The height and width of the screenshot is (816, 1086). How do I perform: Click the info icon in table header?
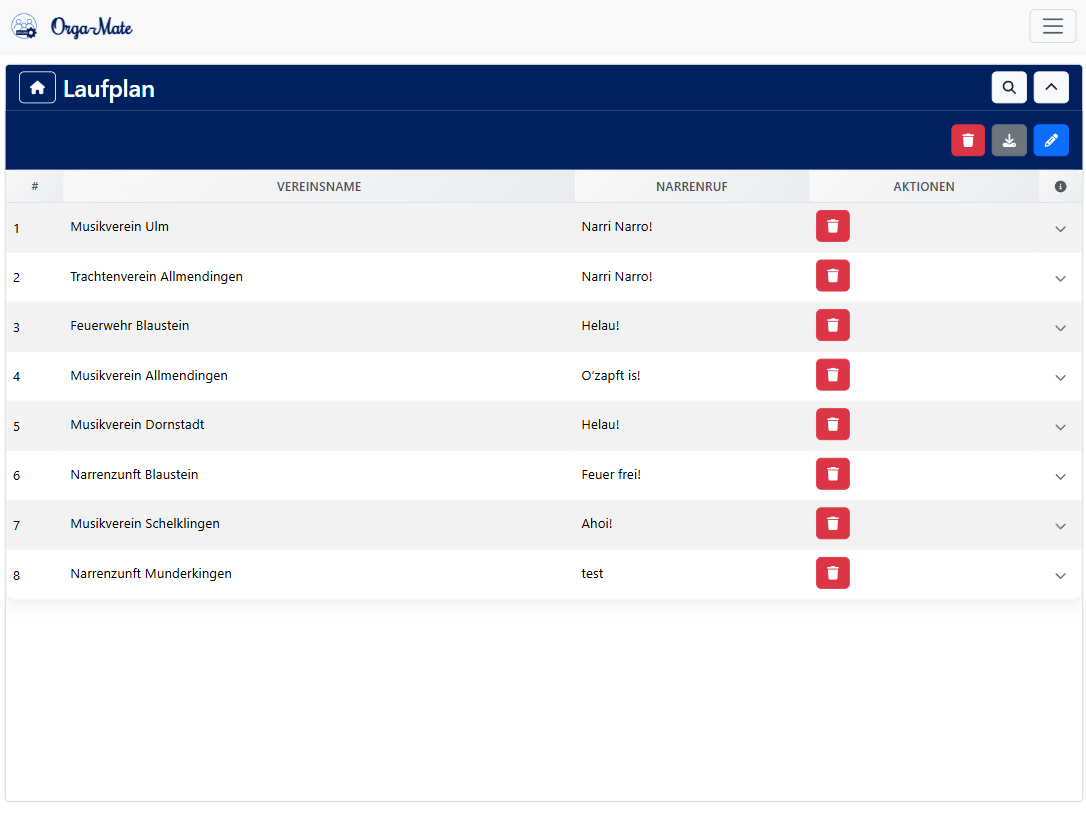1060,187
